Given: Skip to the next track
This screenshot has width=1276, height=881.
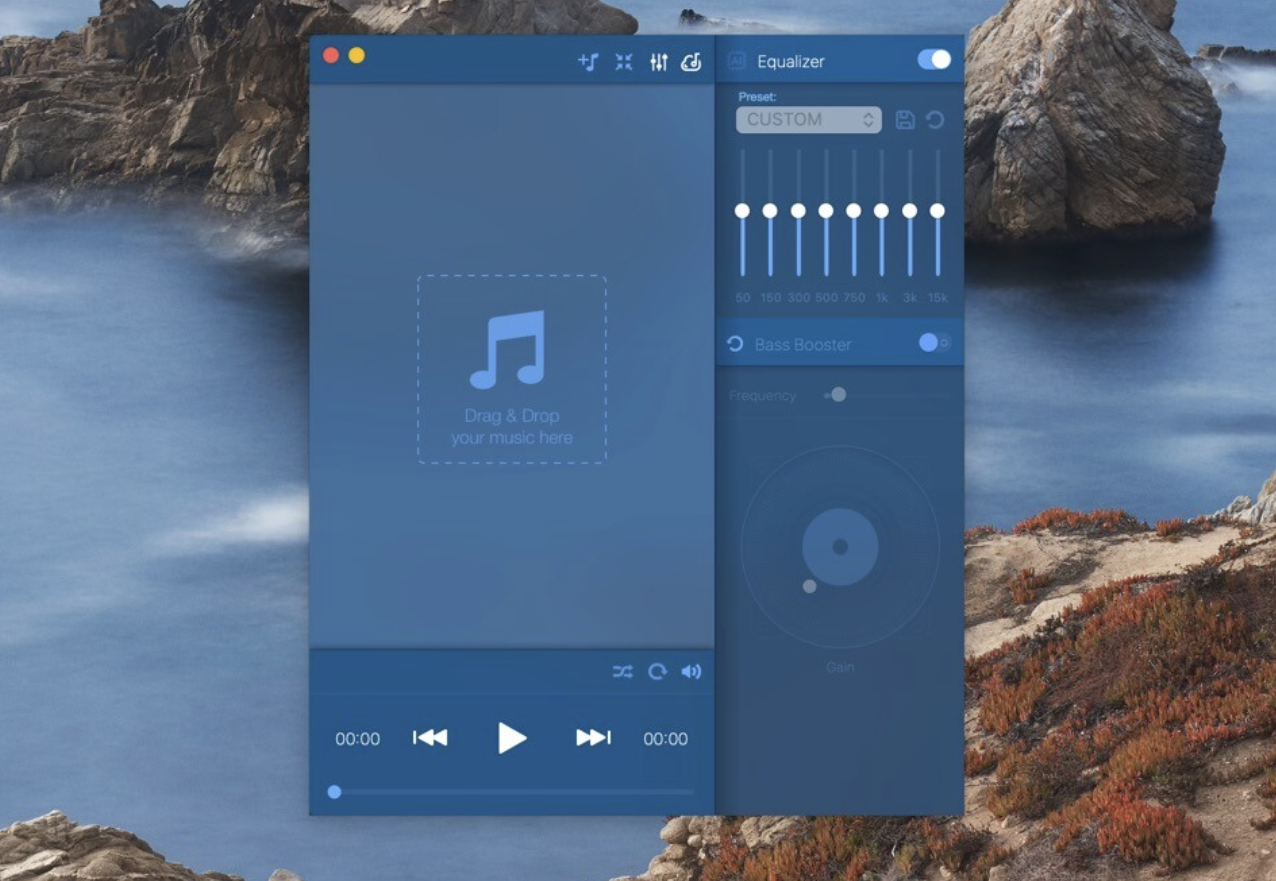Looking at the screenshot, I should pos(592,738).
